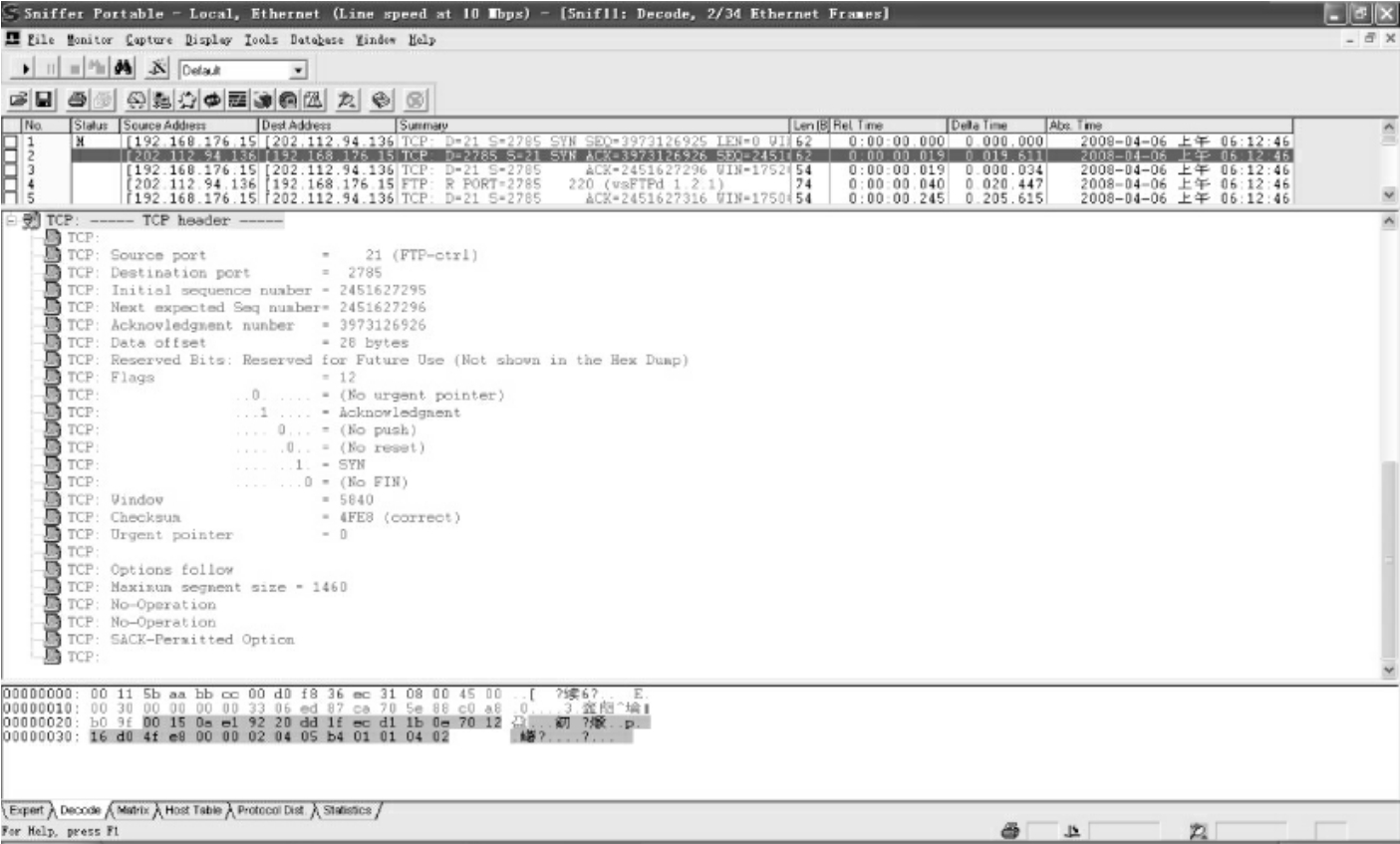Select the 'Maximum segment size = 1460' line

point(207,587)
